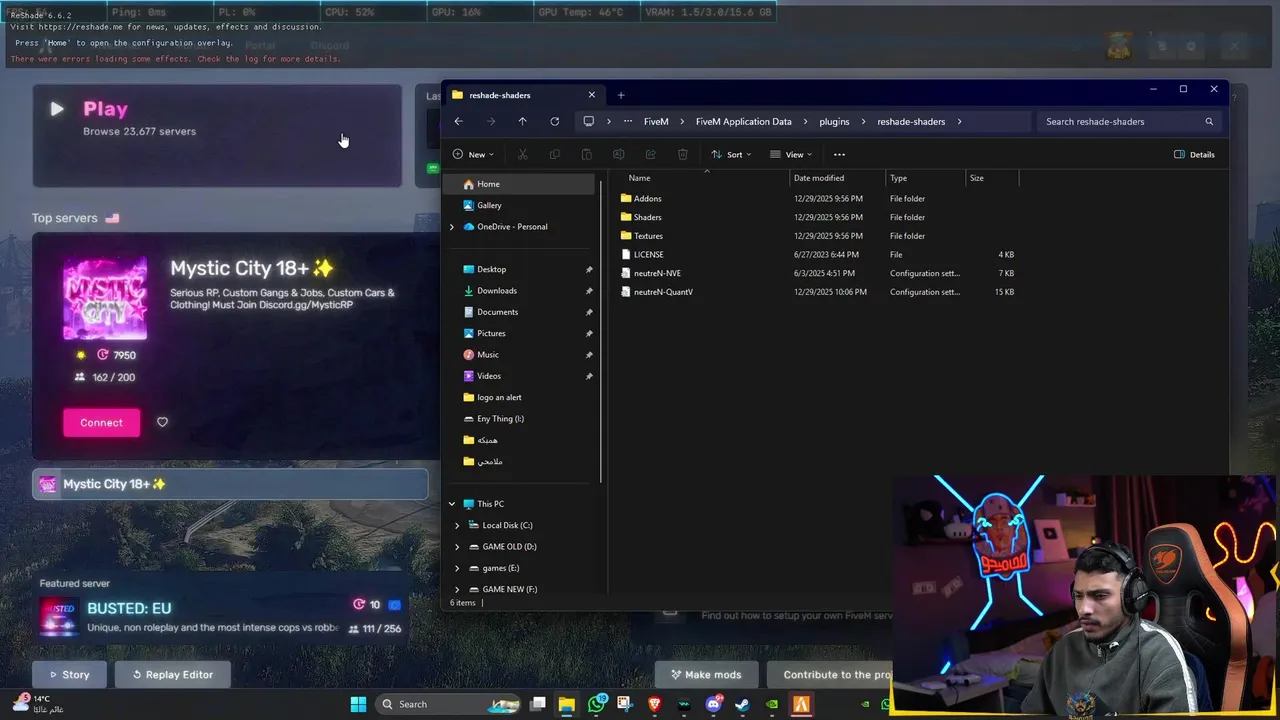Go up one folder level in Explorer
Image resolution: width=1280 pixels, height=720 pixels.
point(522,122)
